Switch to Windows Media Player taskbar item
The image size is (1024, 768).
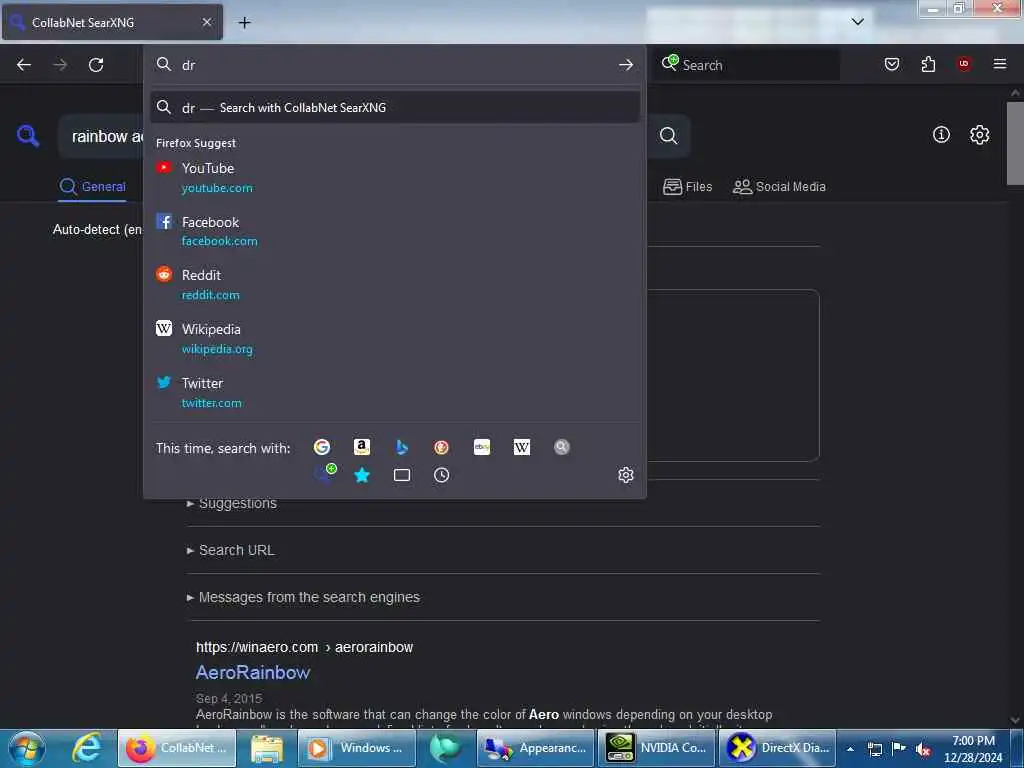(357, 748)
